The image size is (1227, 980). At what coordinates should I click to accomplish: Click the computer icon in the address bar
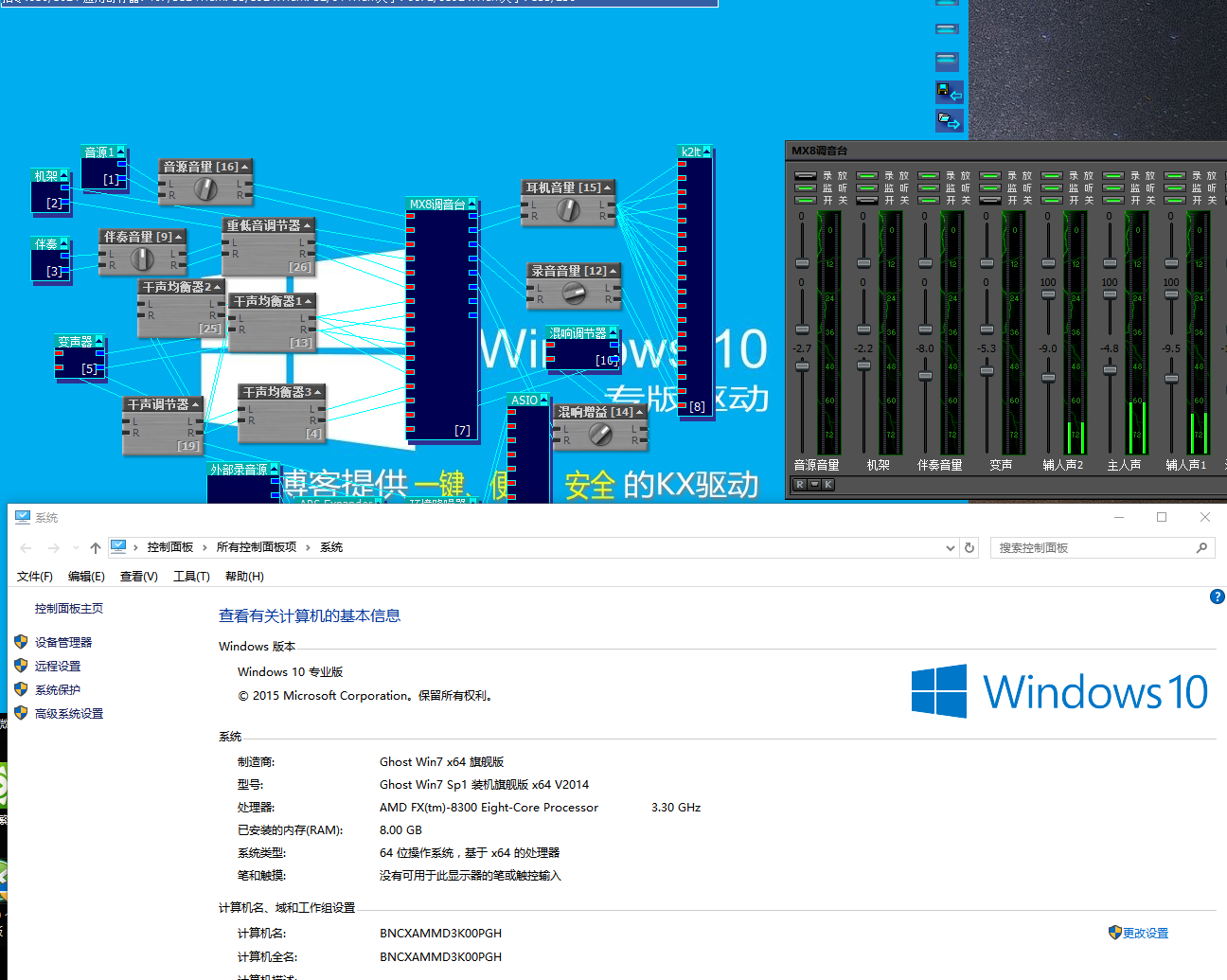118,546
